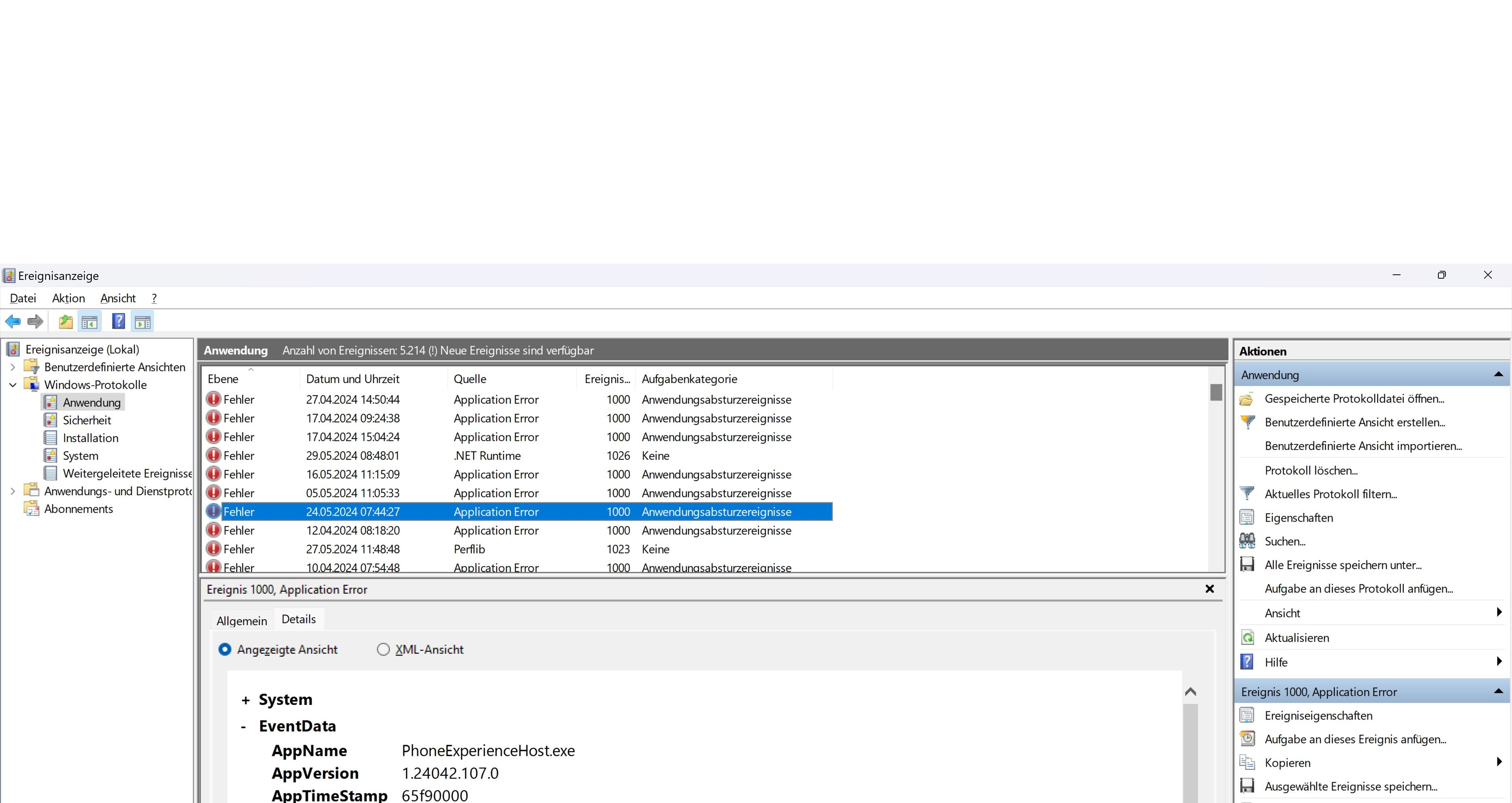The width and height of the screenshot is (1512, 803).
Task: Click the blue question-mark help icon in the toolbar
Action: point(118,321)
